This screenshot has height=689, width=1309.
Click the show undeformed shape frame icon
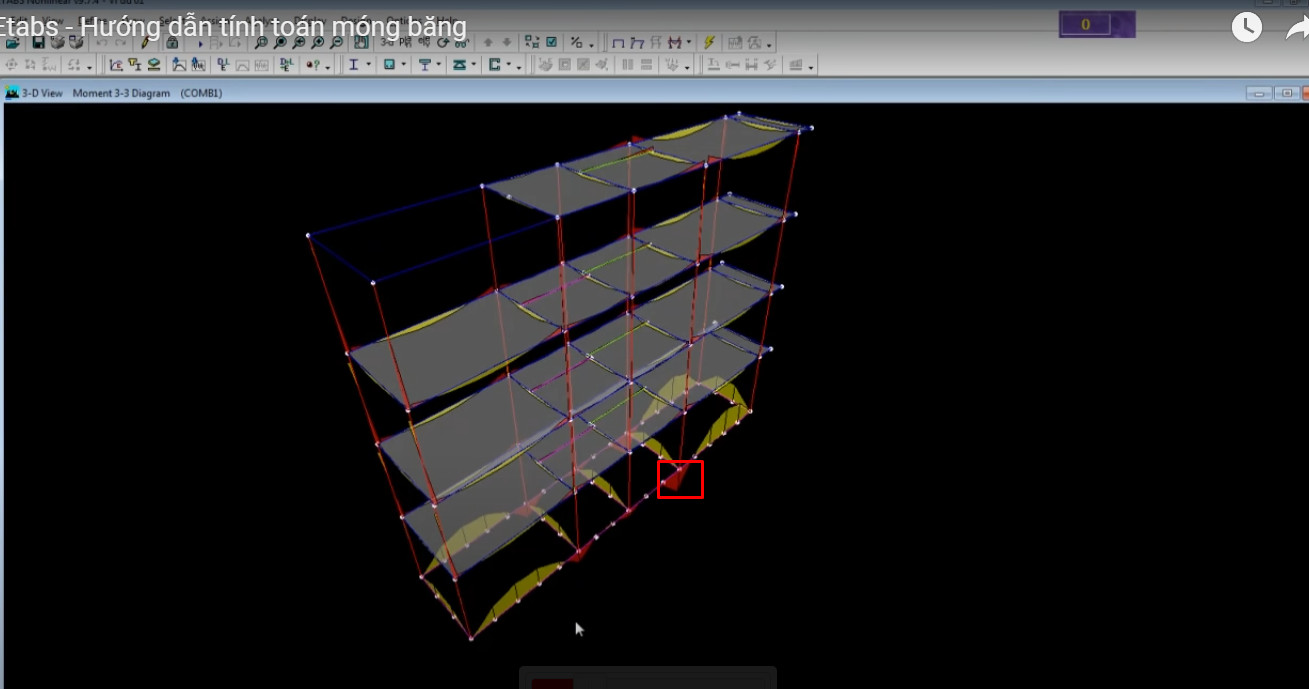(617, 43)
